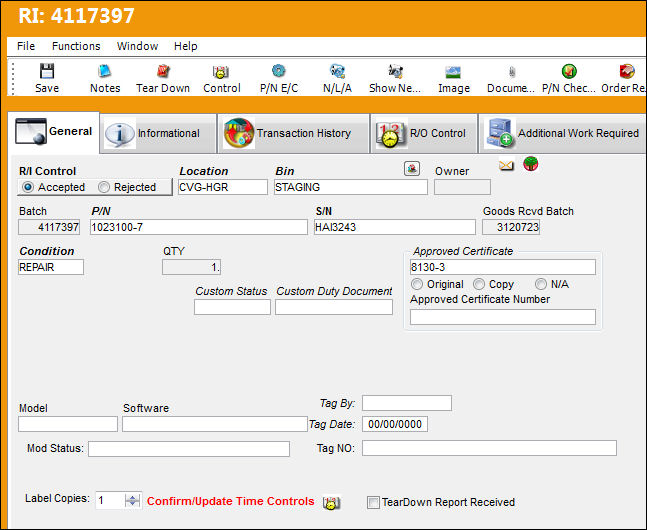The height and width of the screenshot is (530, 647).
Task: Select the Original certificate radio button
Action: [x=417, y=284]
